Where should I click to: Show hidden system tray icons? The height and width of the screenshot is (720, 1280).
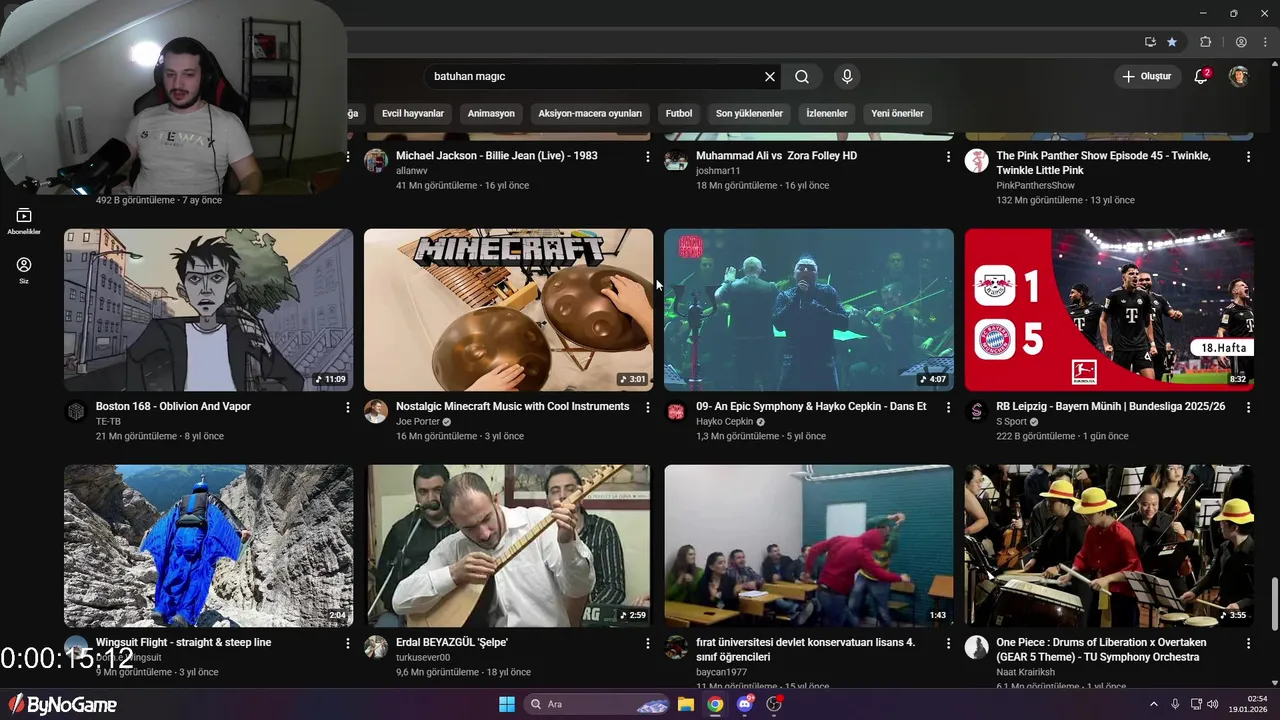point(1153,704)
